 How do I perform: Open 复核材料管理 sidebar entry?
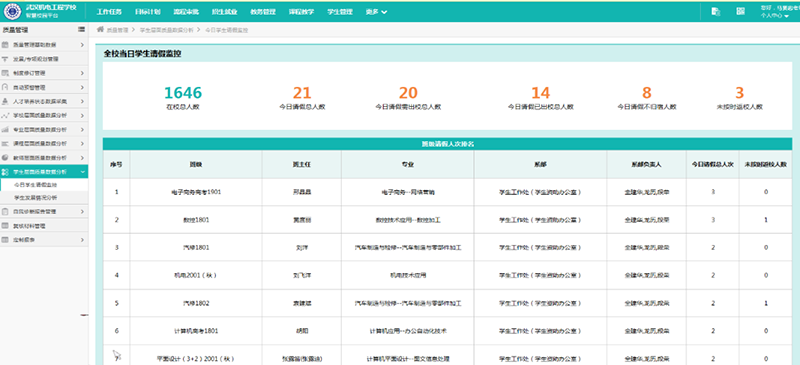(x=44, y=225)
